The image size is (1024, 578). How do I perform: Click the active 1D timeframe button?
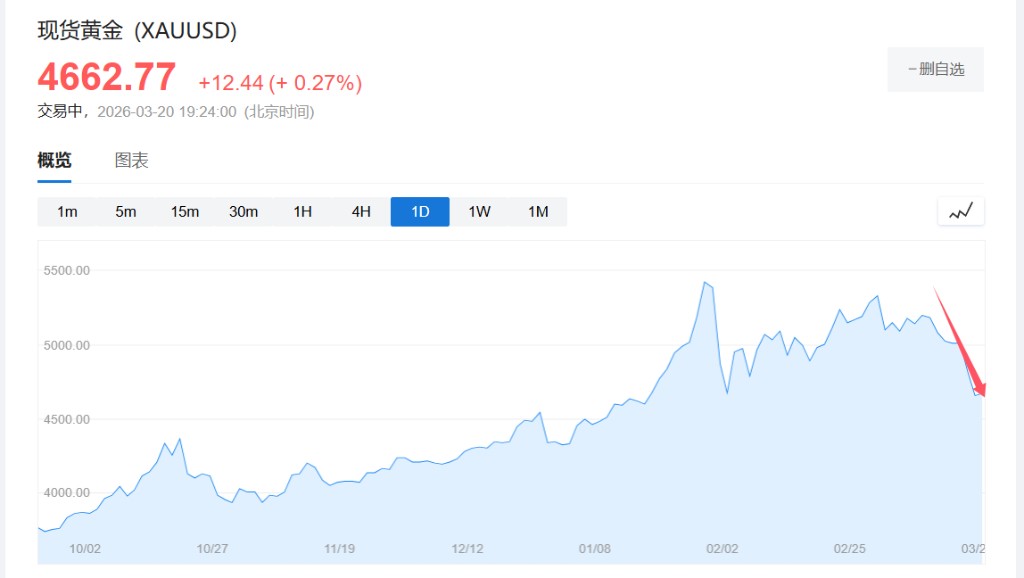coord(420,212)
